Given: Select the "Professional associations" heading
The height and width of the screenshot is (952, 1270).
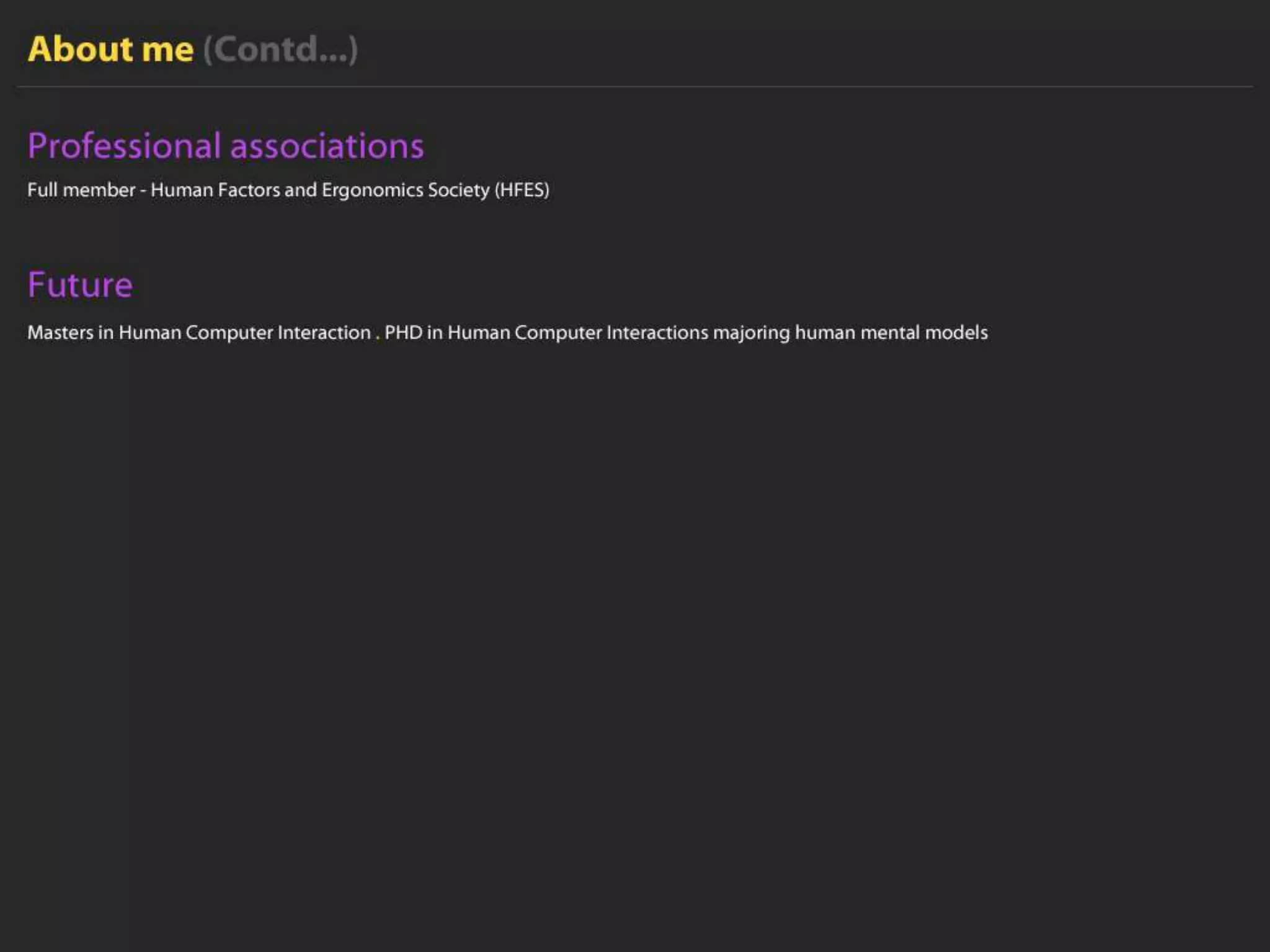Looking at the screenshot, I should (x=225, y=146).
